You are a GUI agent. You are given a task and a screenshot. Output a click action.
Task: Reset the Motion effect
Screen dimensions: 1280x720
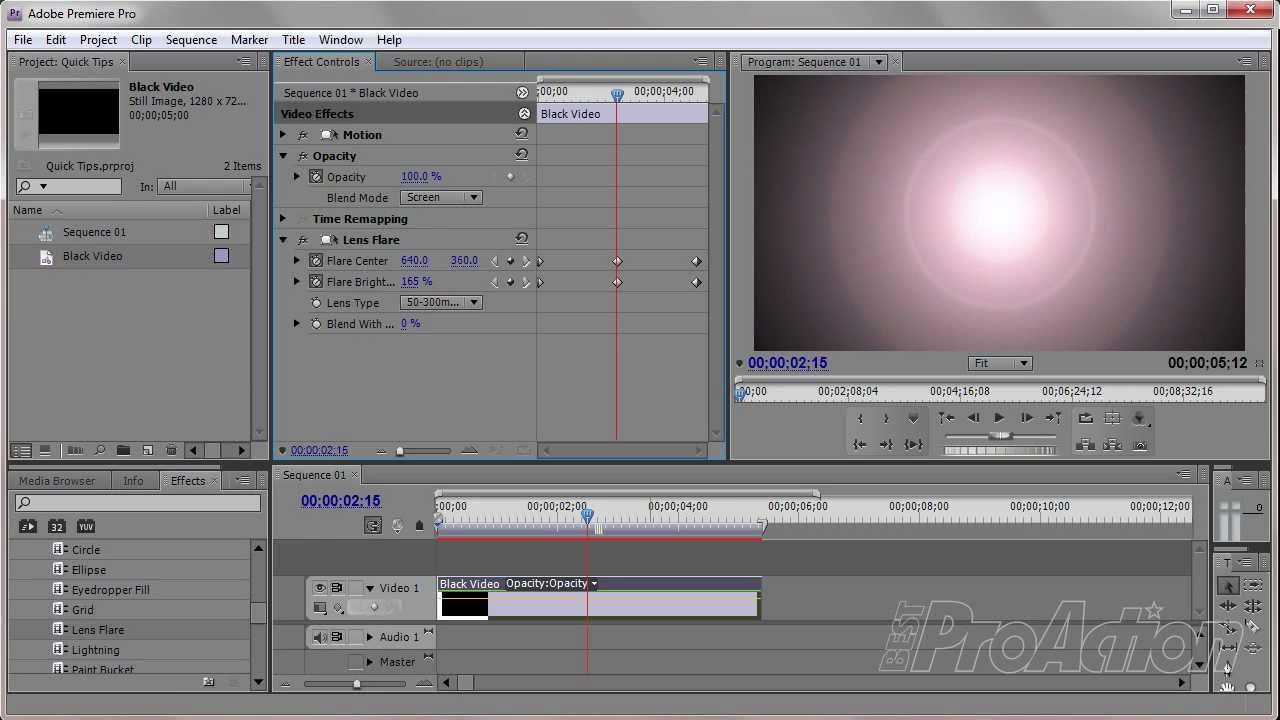(521, 134)
